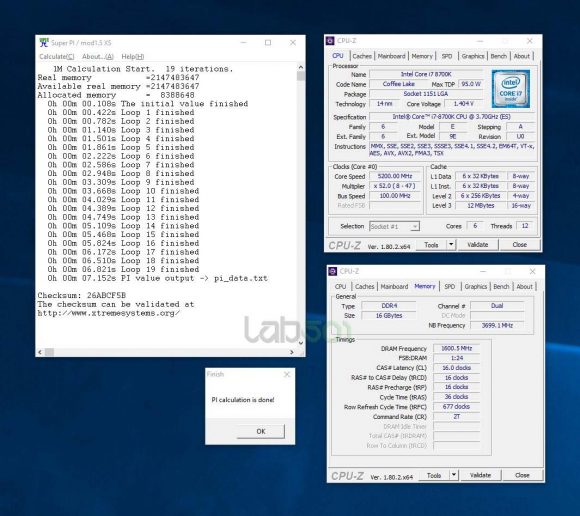Switch to Mainboard tab in top CPU-Z window
This screenshot has height=516, width=580.
coord(391,56)
